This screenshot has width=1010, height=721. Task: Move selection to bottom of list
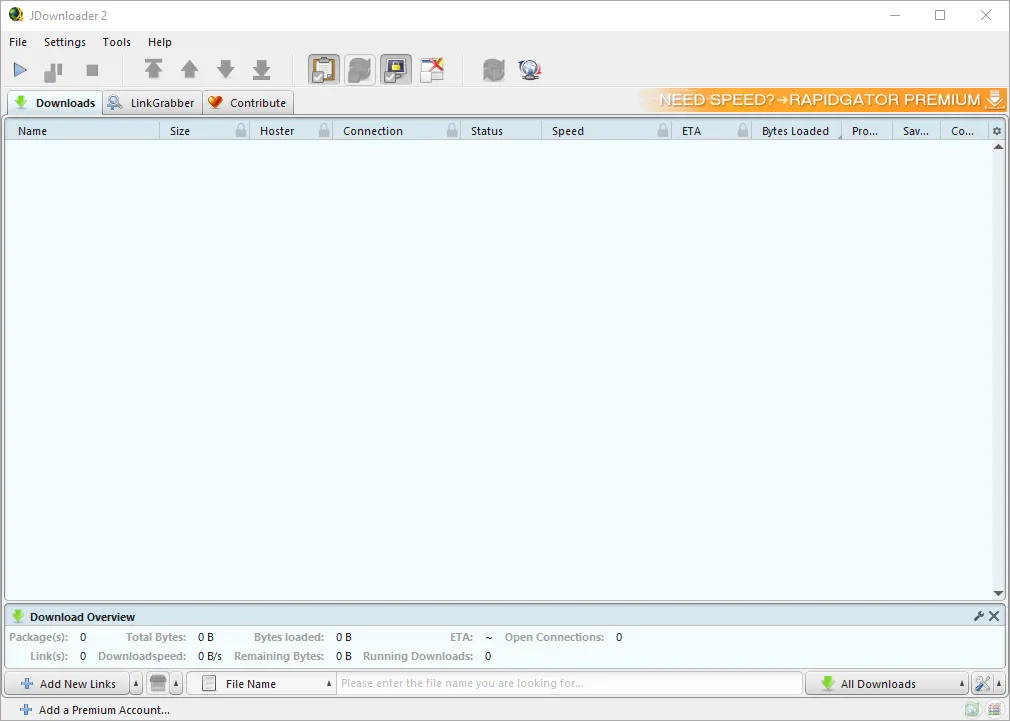[262, 69]
